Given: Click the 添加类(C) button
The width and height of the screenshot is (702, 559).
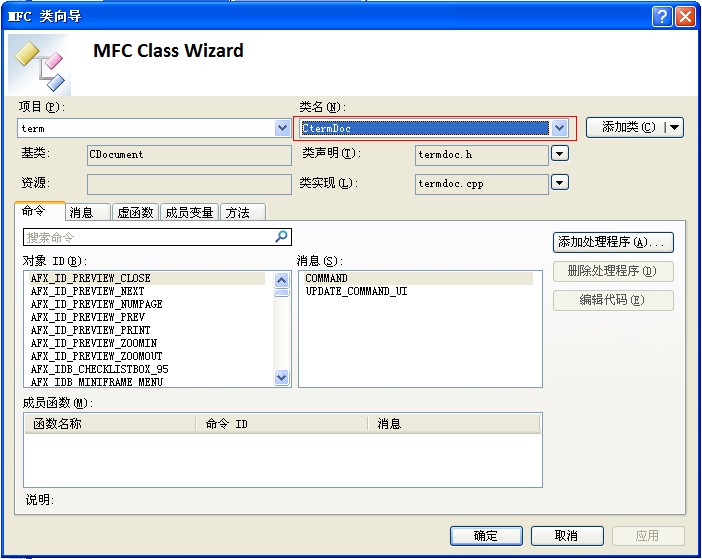Looking at the screenshot, I should [628, 128].
